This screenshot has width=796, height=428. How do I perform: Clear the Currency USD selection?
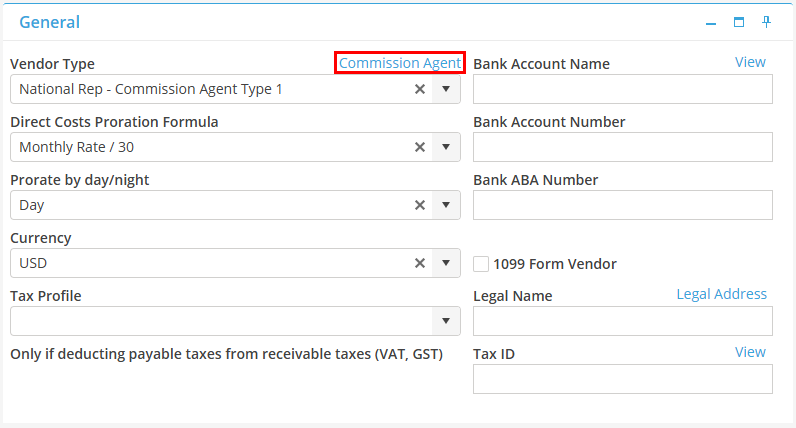pos(420,263)
